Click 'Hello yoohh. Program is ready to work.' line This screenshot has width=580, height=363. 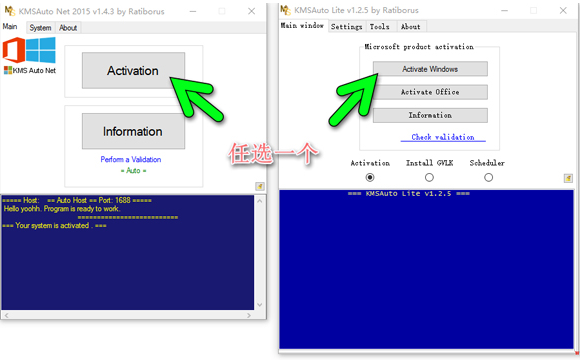point(62,209)
